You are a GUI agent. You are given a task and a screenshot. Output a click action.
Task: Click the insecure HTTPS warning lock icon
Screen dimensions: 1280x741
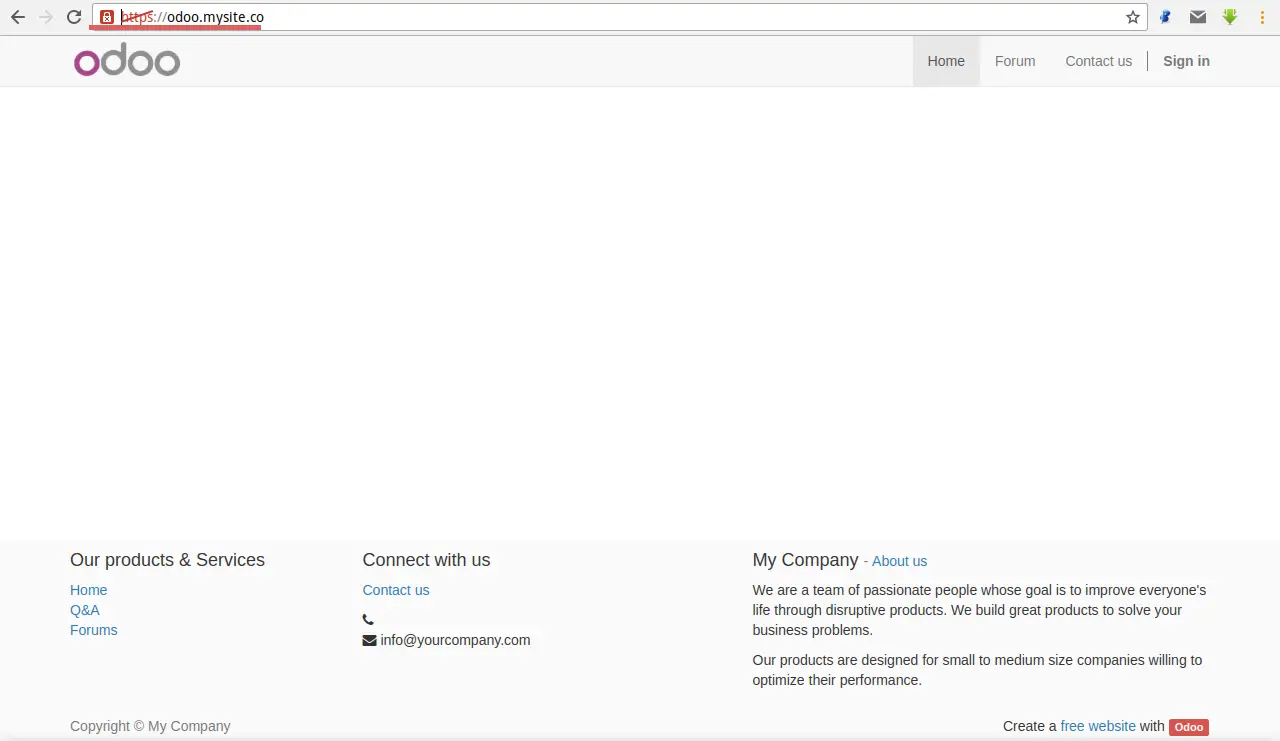[x=107, y=17]
